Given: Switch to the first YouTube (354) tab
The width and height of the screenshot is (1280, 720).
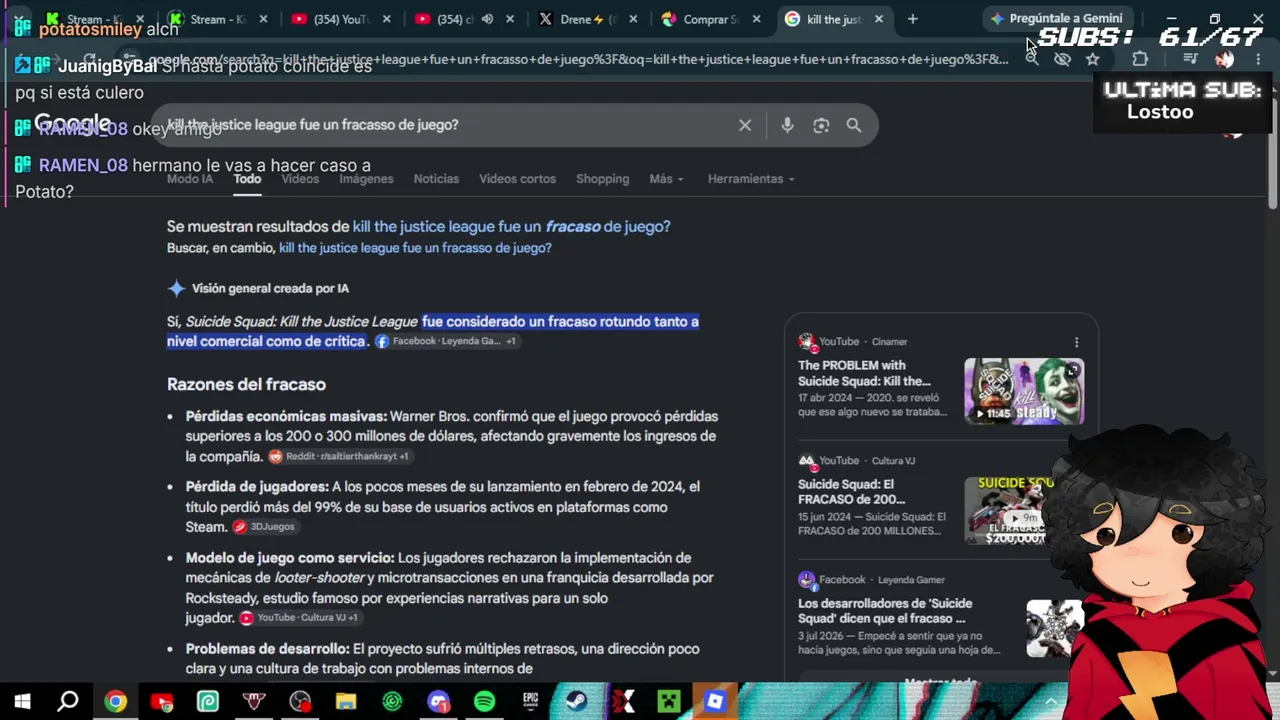Looking at the screenshot, I should pyautogui.click(x=342, y=19).
